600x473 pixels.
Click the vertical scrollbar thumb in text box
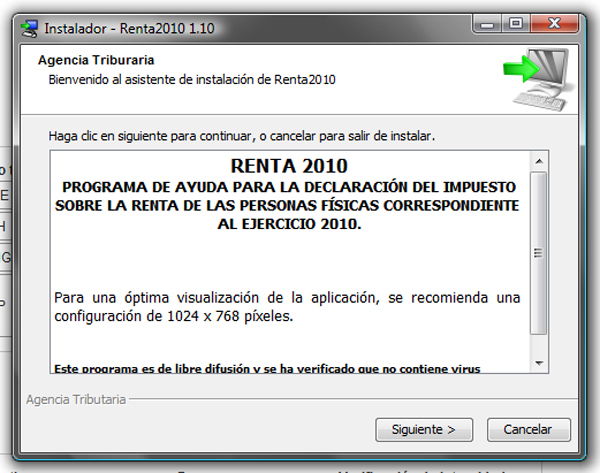[x=538, y=253]
